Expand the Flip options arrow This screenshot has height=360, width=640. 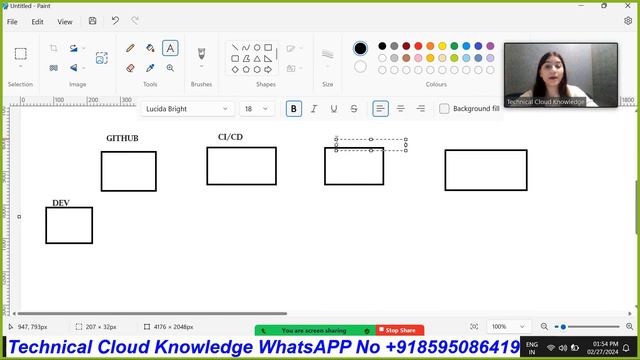[84, 68]
